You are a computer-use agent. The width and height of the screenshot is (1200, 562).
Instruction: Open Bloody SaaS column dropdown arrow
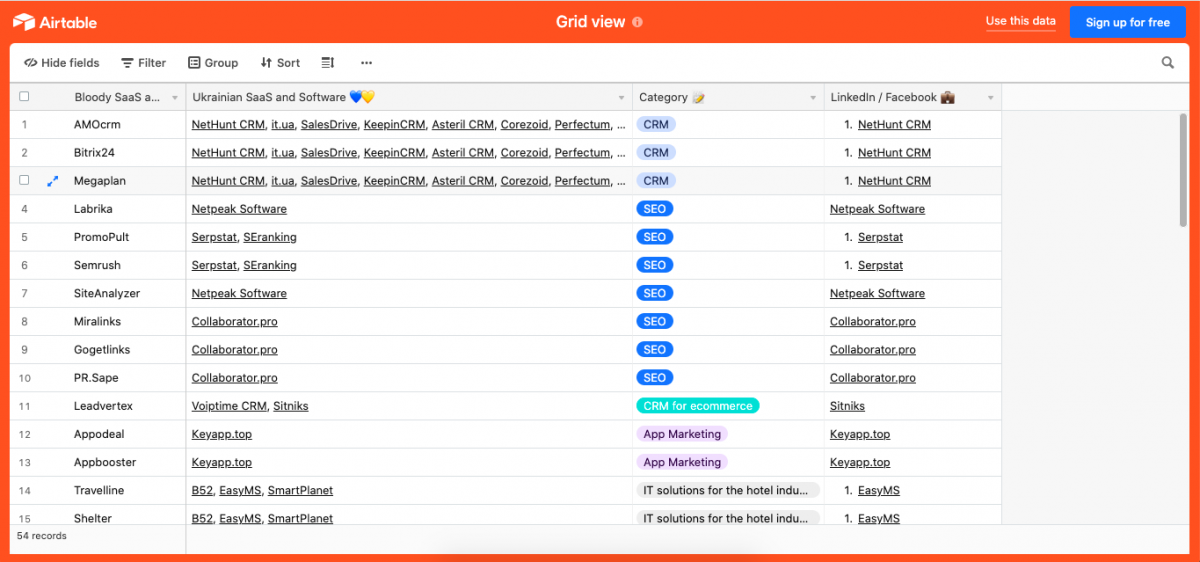[x=175, y=98]
